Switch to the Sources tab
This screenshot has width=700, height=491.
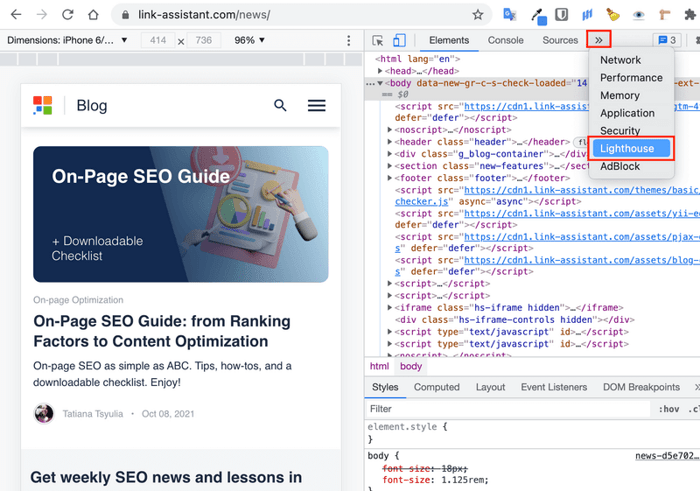click(x=560, y=40)
